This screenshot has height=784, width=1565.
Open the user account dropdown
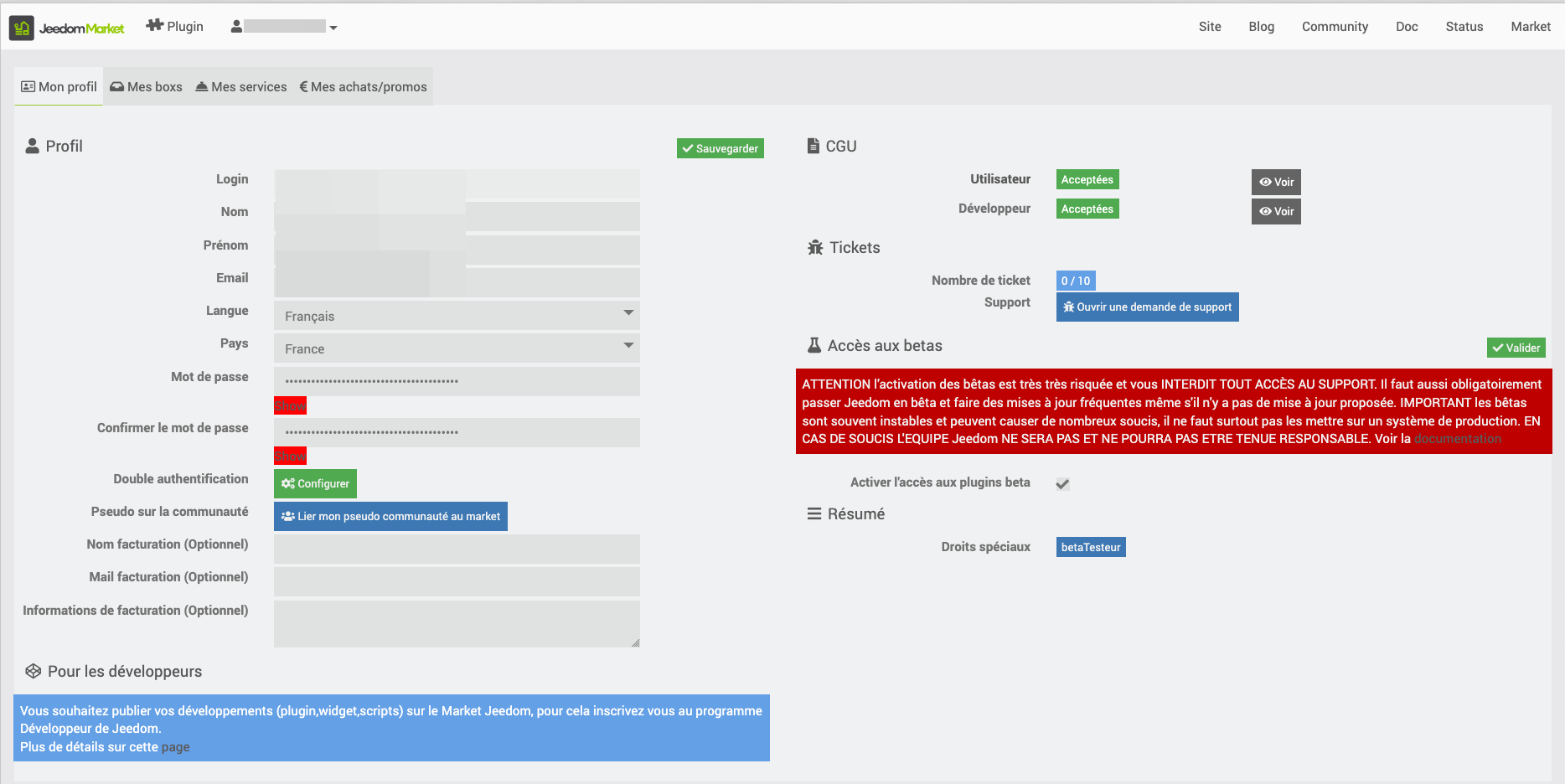(284, 27)
